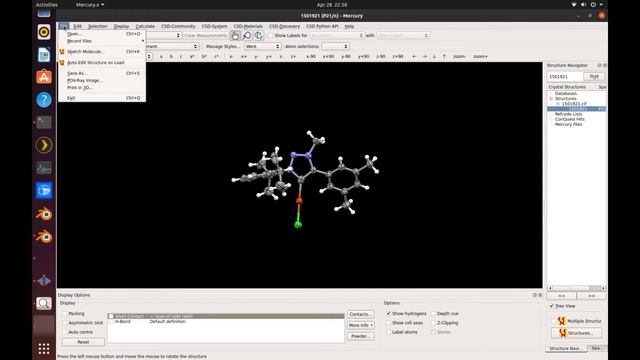640x360 pixels.
Task: Open the Help icon in the dock
Action: pyautogui.click(x=44, y=100)
